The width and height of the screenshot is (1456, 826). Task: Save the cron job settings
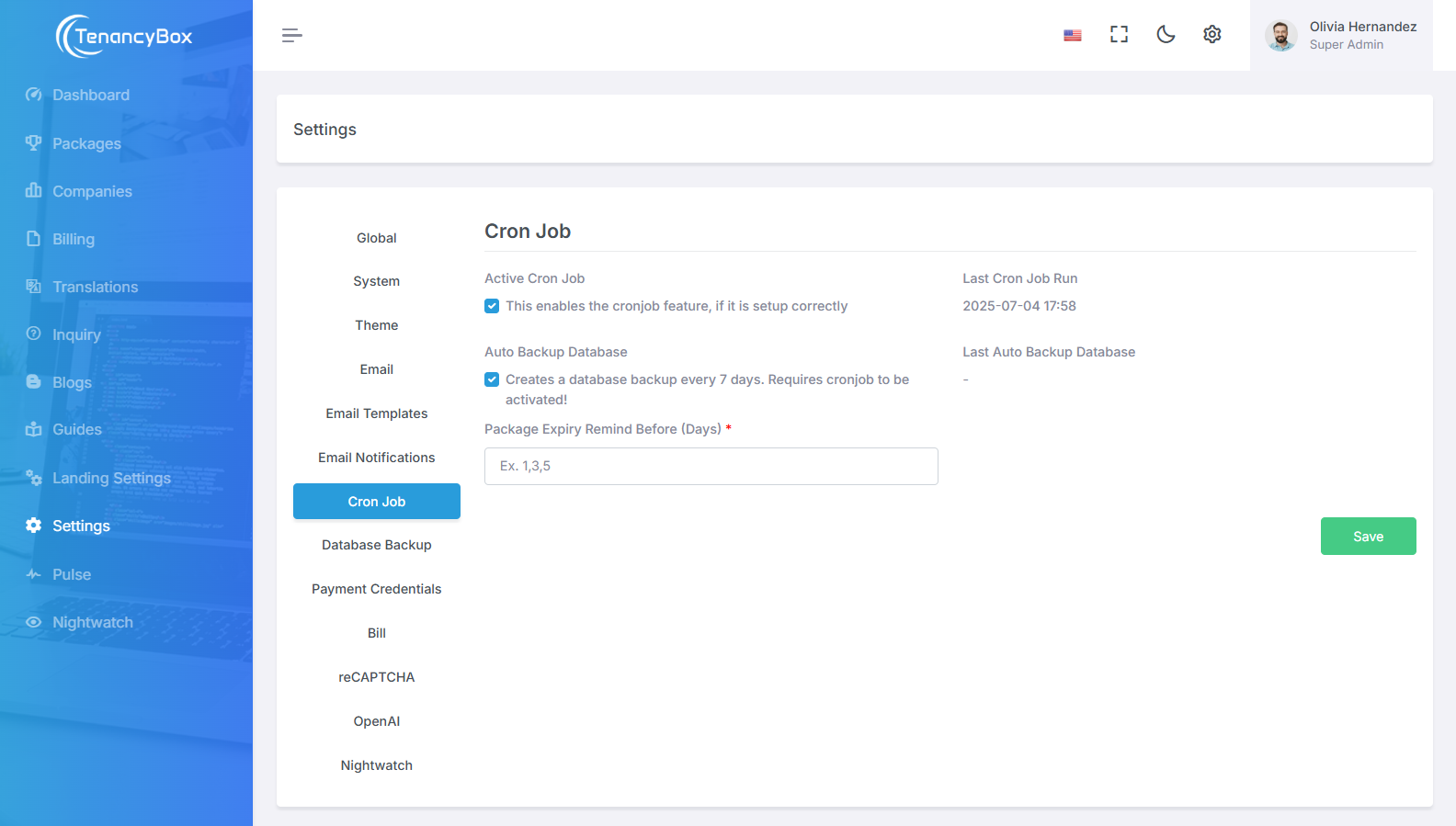(x=1368, y=537)
